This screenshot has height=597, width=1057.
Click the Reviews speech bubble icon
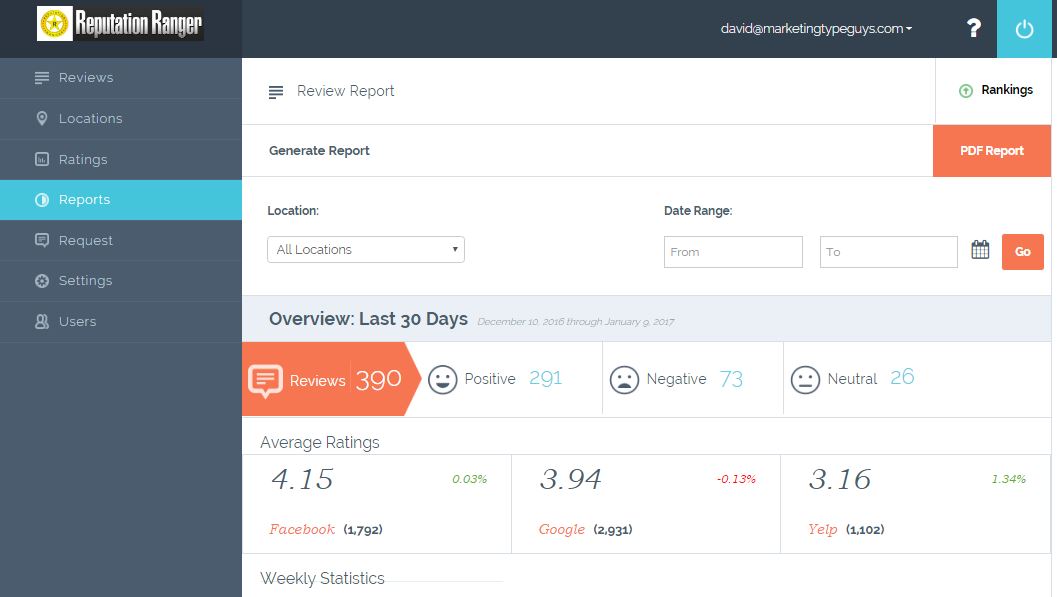coord(265,381)
